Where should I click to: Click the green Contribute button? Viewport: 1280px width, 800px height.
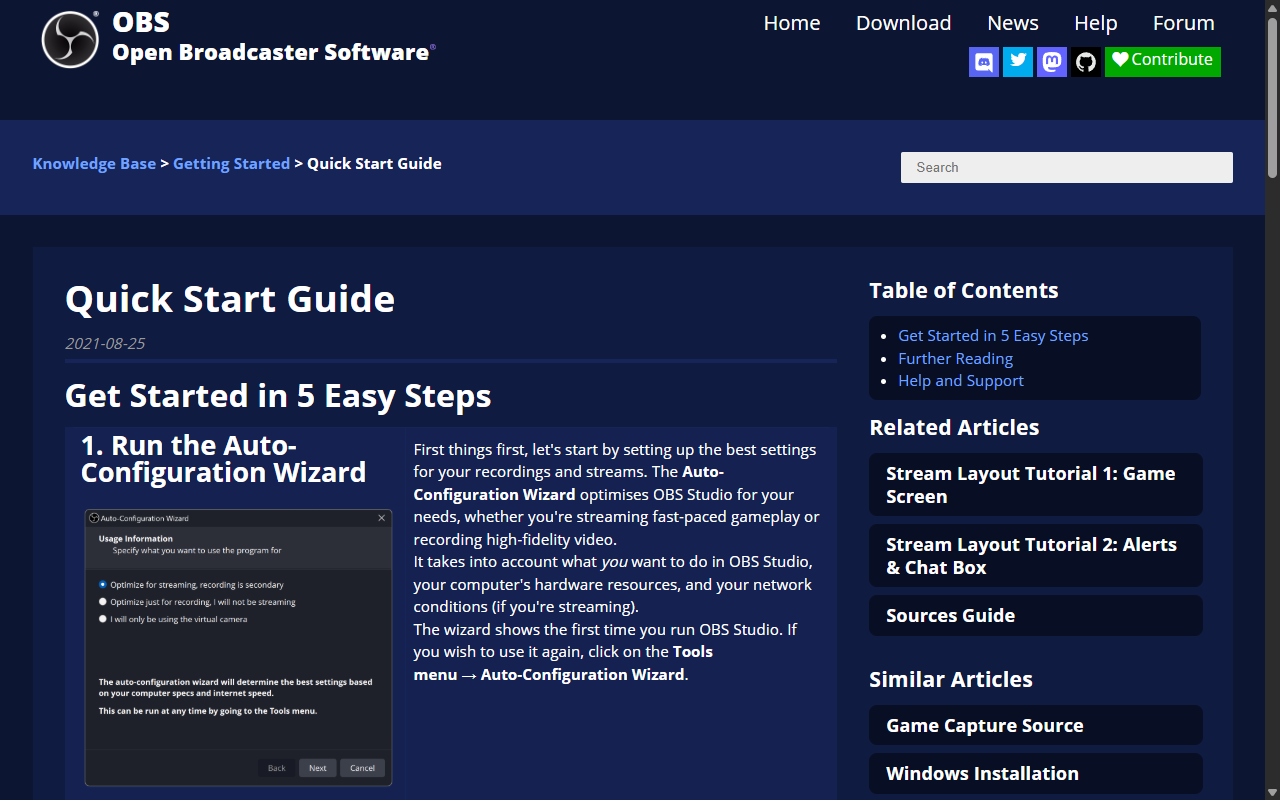(x=1163, y=61)
